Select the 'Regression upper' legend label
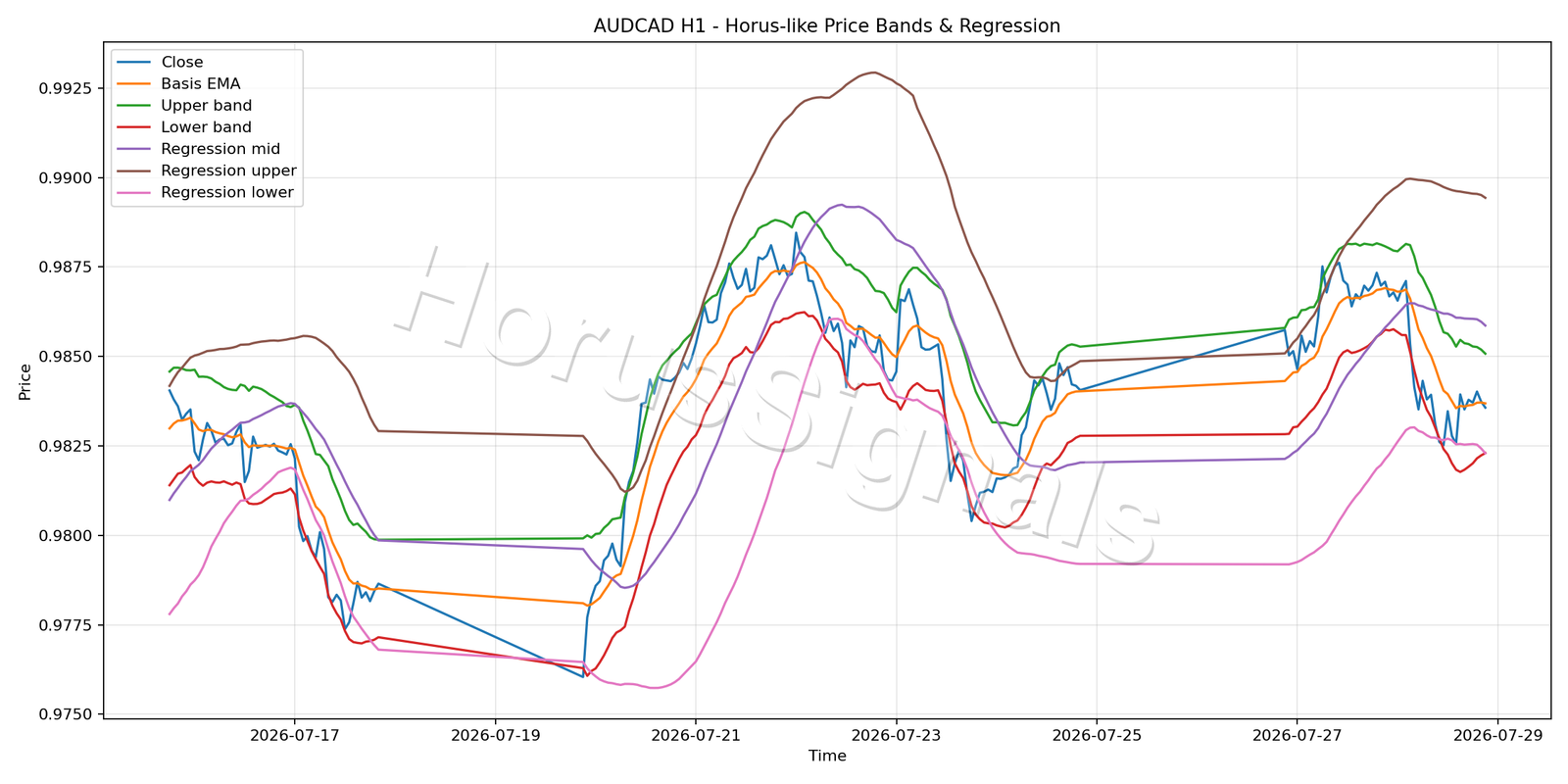The width and height of the screenshot is (1568, 784). pos(228,171)
